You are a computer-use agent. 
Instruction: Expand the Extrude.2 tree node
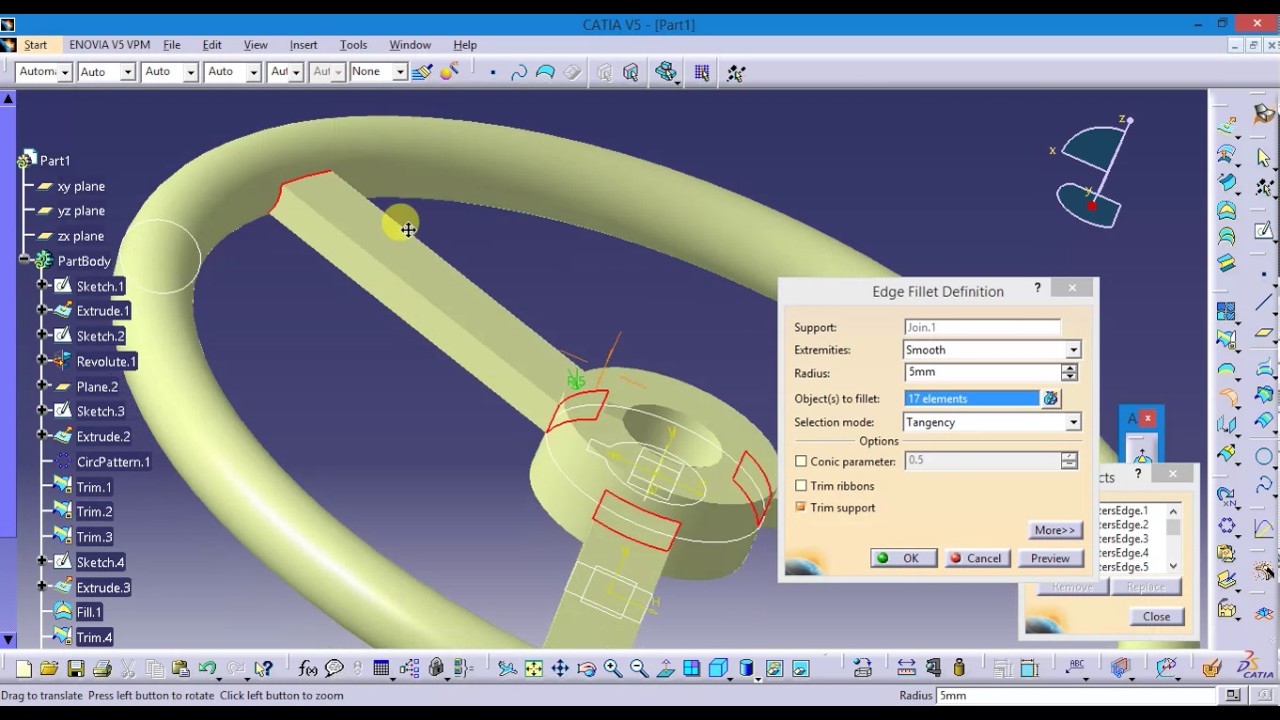click(42, 436)
